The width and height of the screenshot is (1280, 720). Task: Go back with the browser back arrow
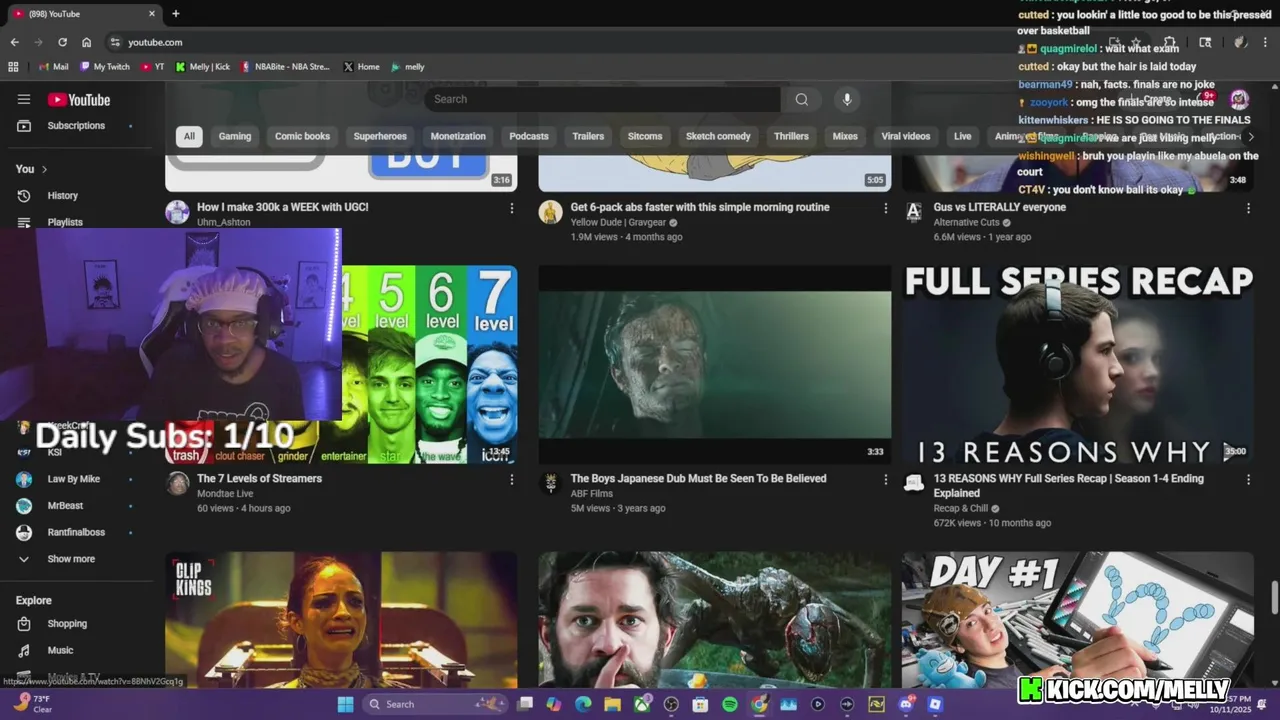(14, 42)
